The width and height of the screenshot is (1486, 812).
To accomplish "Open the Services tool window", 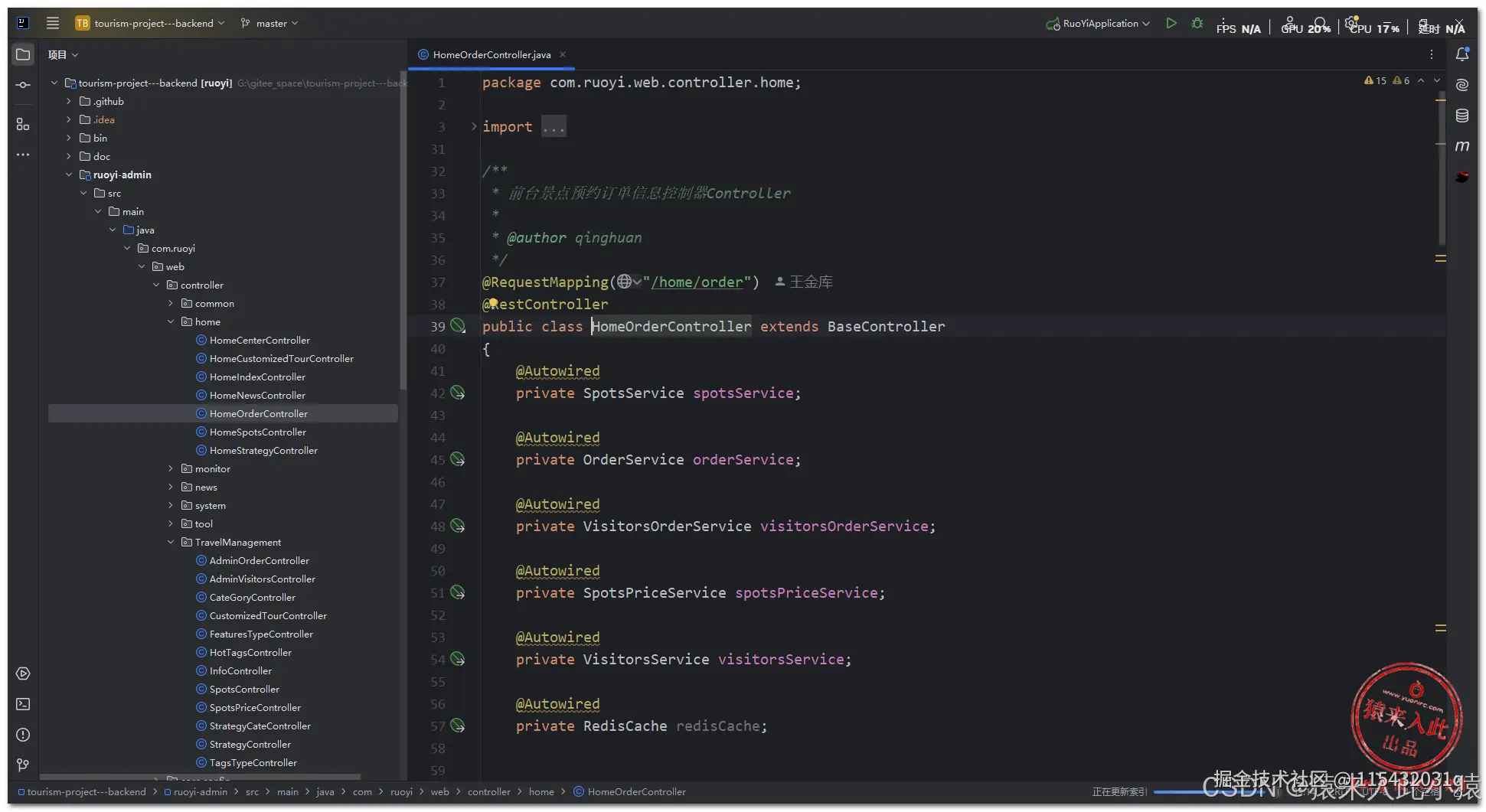I will [x=23, y=673].
